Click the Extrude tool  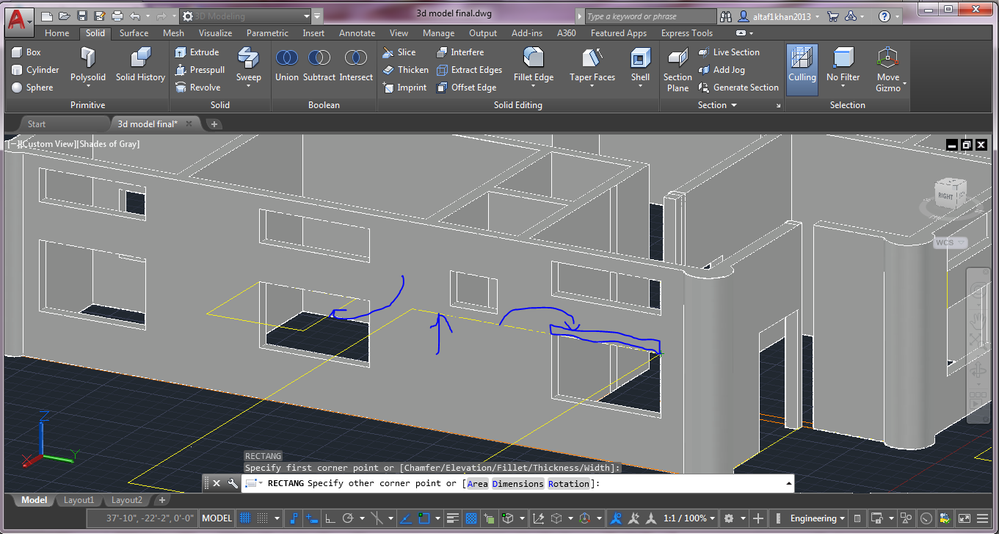point(197,52)
